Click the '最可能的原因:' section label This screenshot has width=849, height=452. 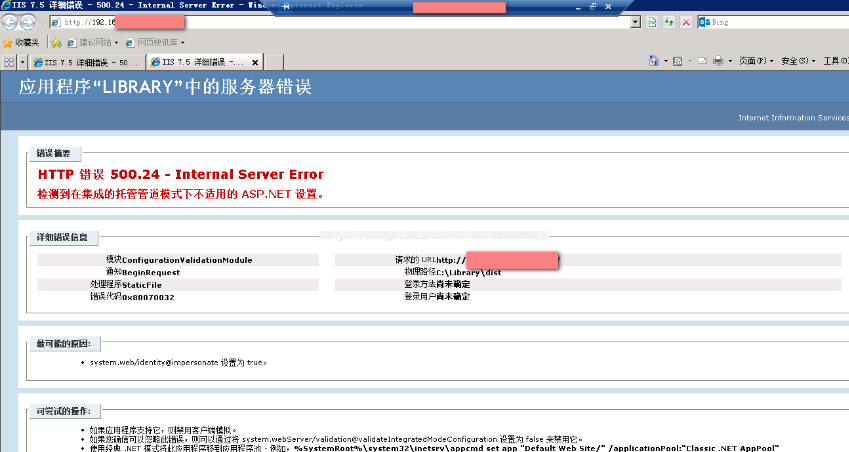(63, 344)
